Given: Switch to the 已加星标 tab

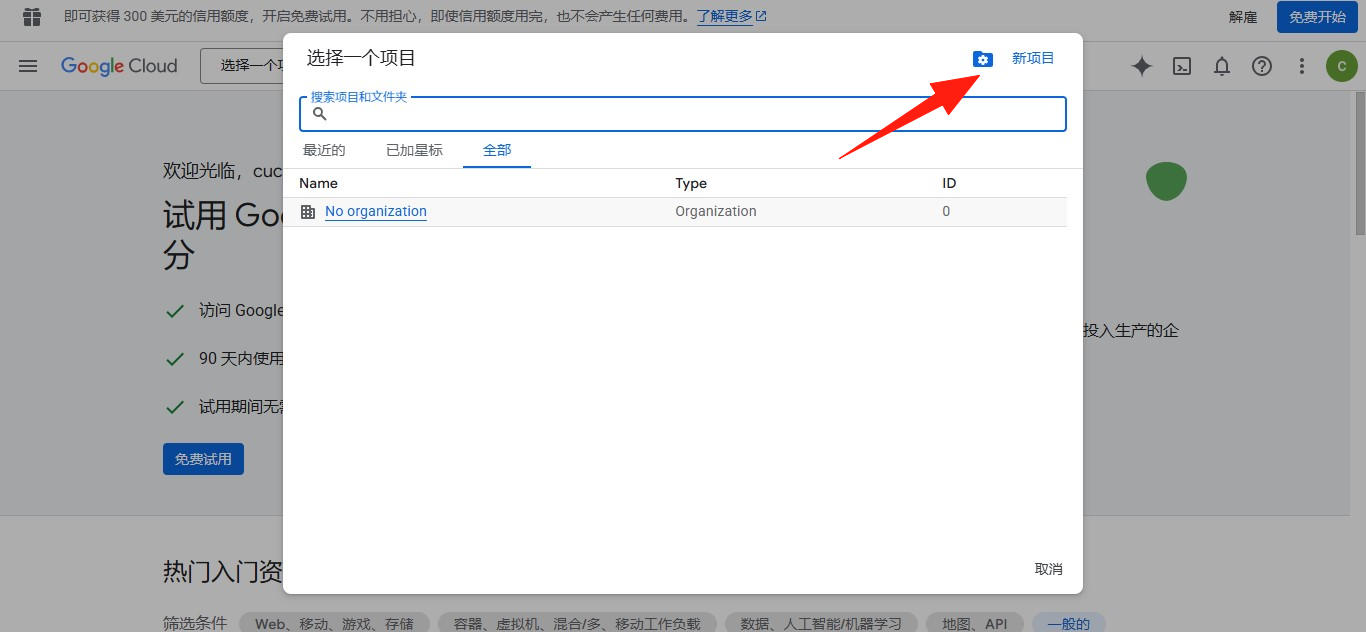Looking at the screenshot, I should [x=414, y=150].
